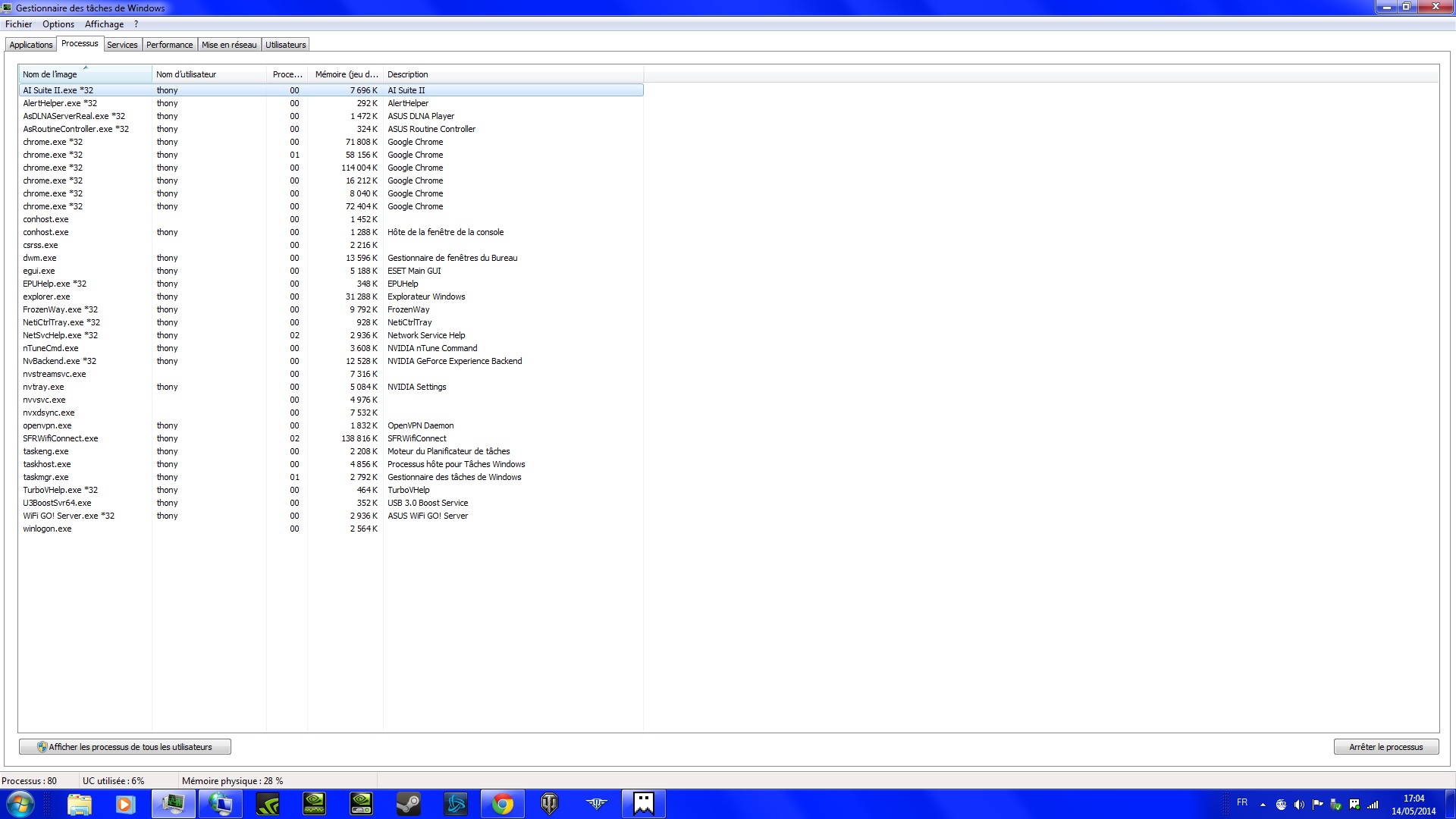Image resolution: width=1456 pixels, height=819 pixels.
Task: Open the clock showing 17:04
Action: (1414, 805)
